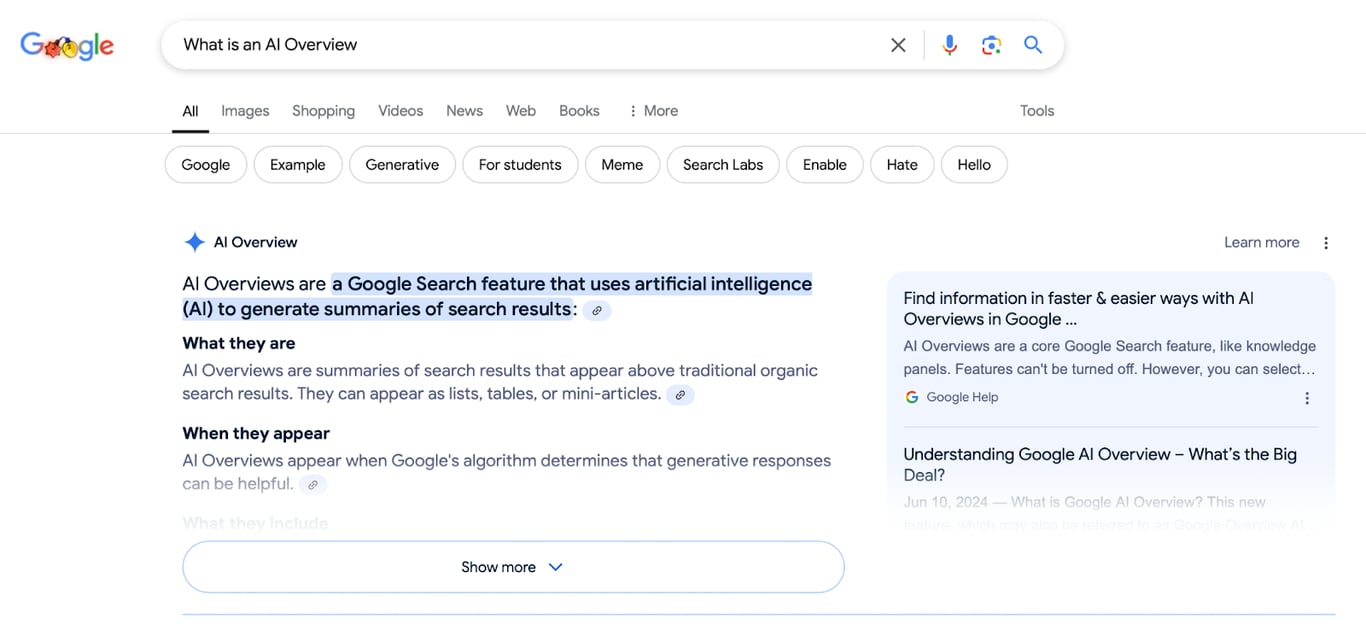Viewport: 1366px width, 642px height.
Task: Go to Google home via the logo
Action: (67, 46)
